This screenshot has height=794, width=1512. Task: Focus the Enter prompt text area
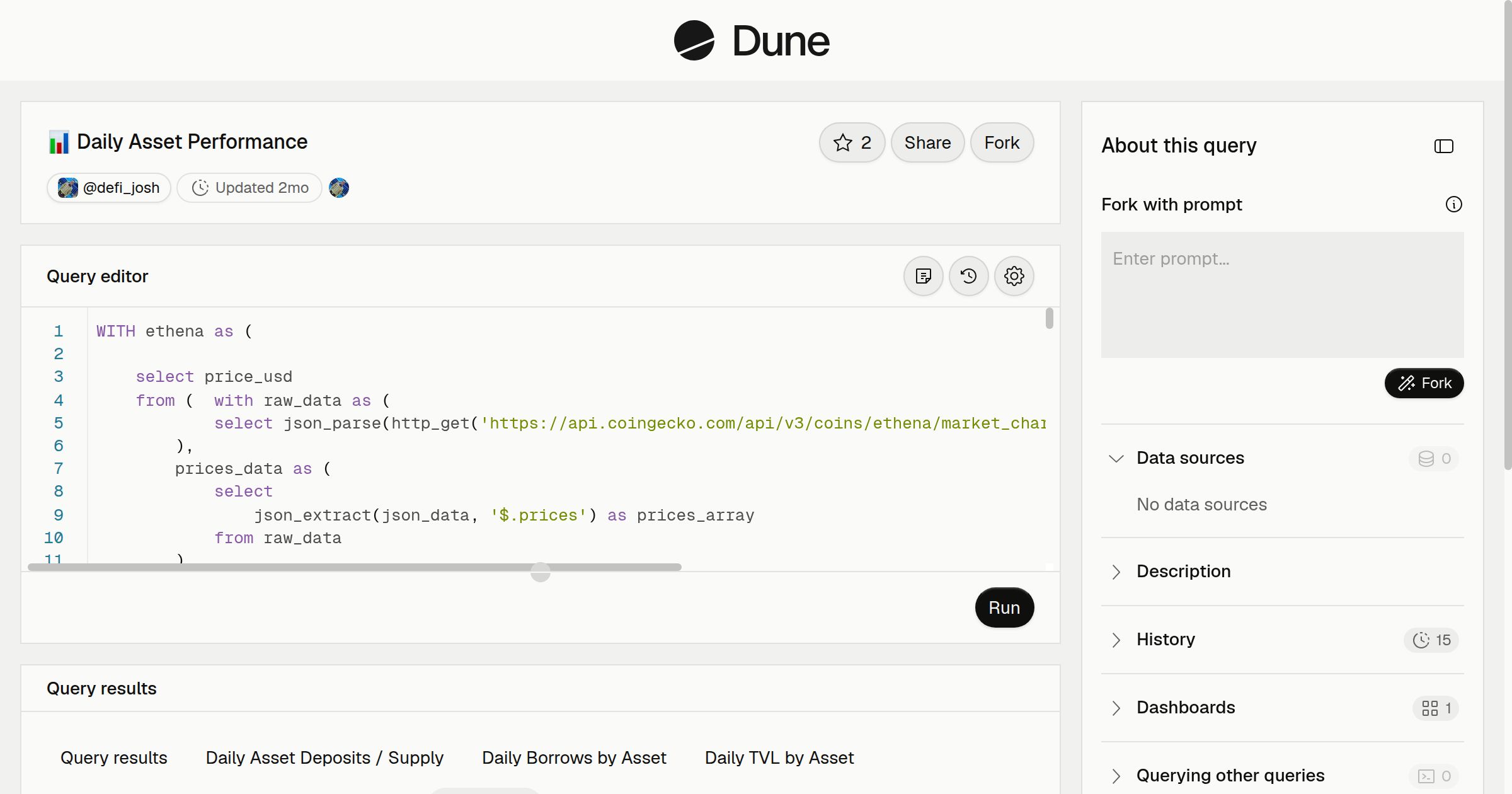click(x=1282, y=295)
